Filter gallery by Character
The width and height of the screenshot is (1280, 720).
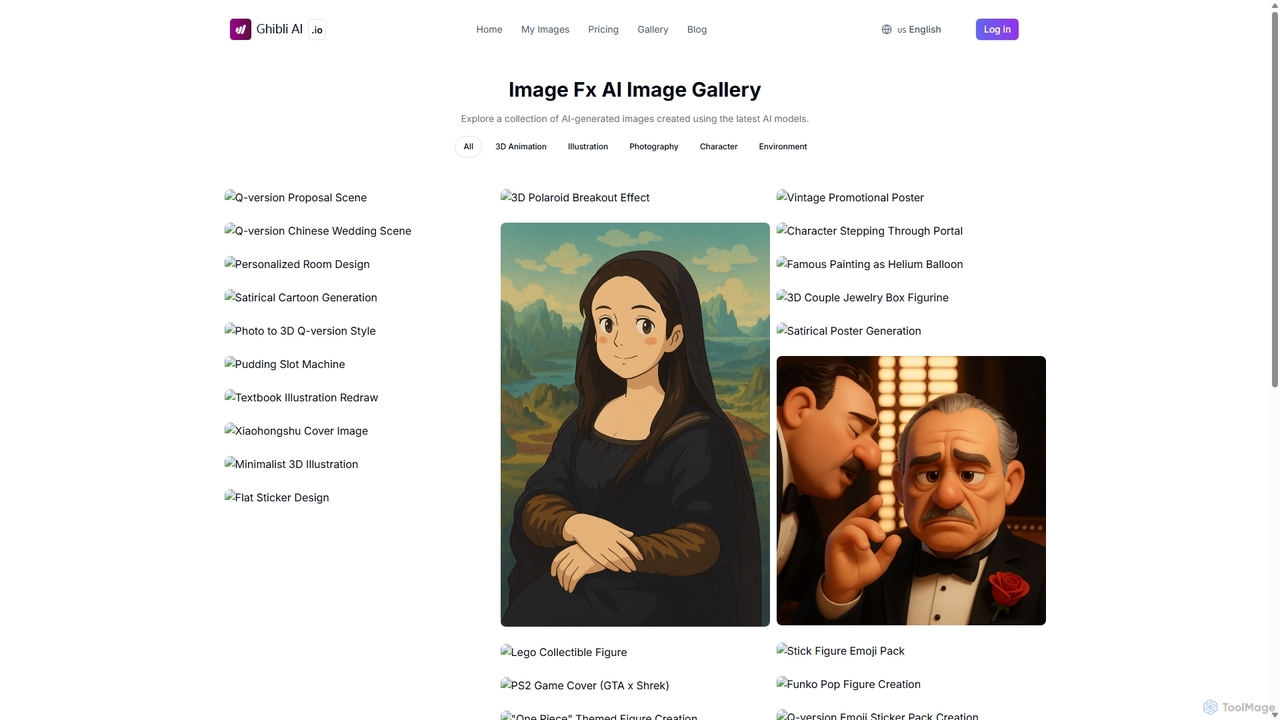click(719, 147)
